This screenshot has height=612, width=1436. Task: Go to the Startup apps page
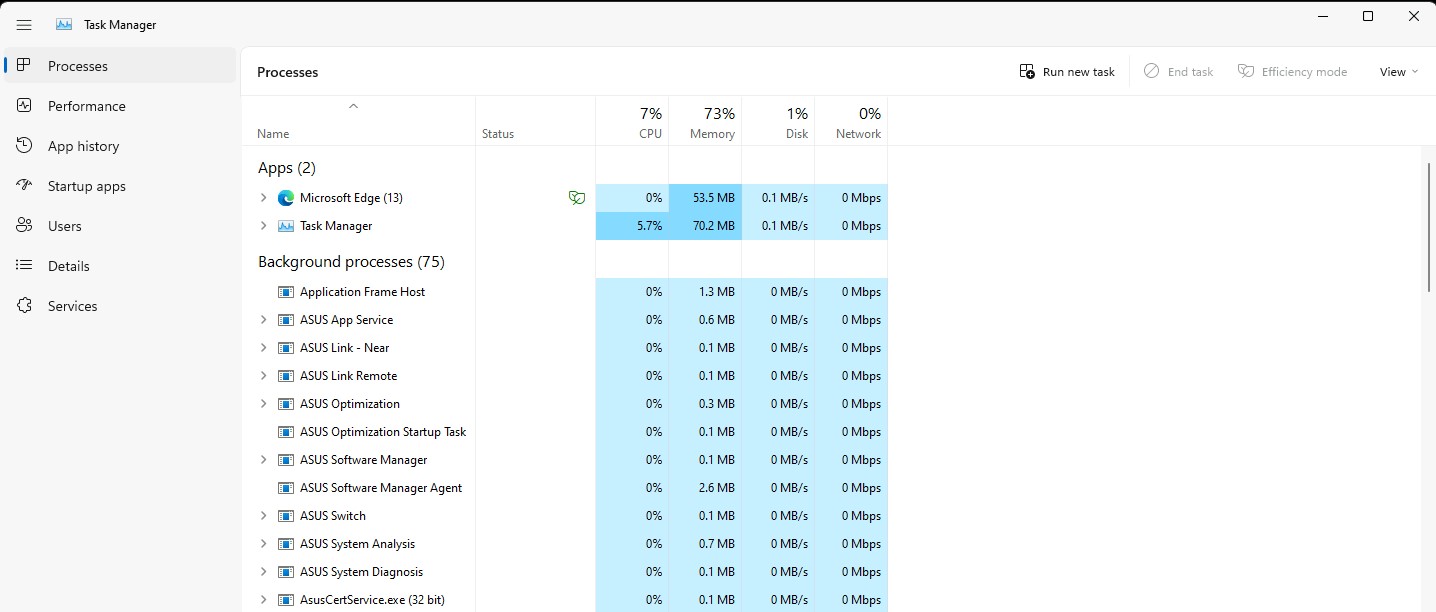coord(120,186)
